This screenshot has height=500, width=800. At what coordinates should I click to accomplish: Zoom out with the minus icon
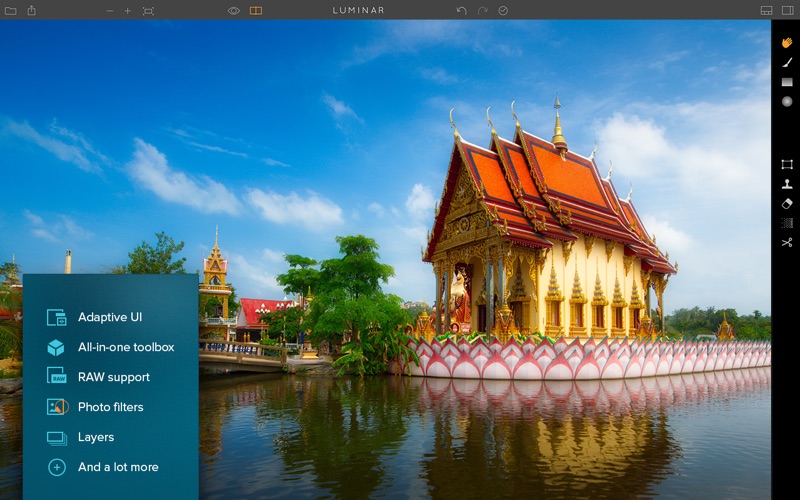110,11
